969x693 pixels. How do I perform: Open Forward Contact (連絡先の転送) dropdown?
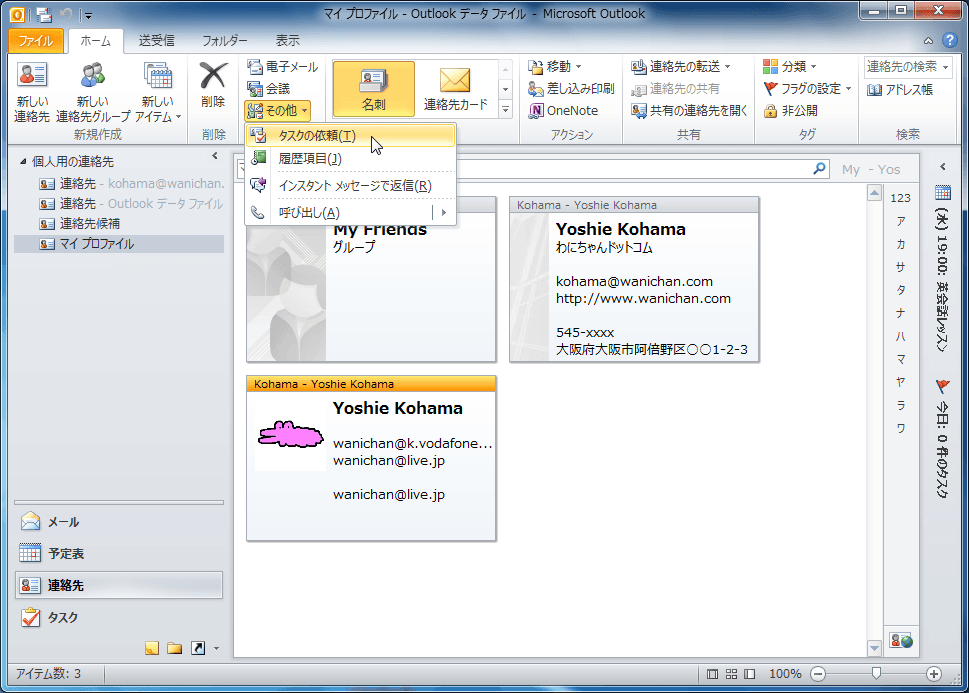tap(681, 66)
